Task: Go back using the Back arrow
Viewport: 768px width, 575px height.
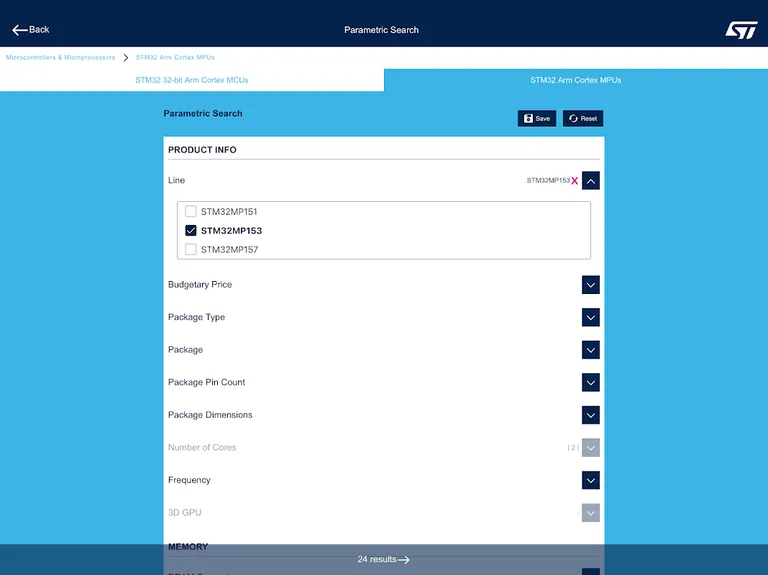Action: (x=30, y=30)
